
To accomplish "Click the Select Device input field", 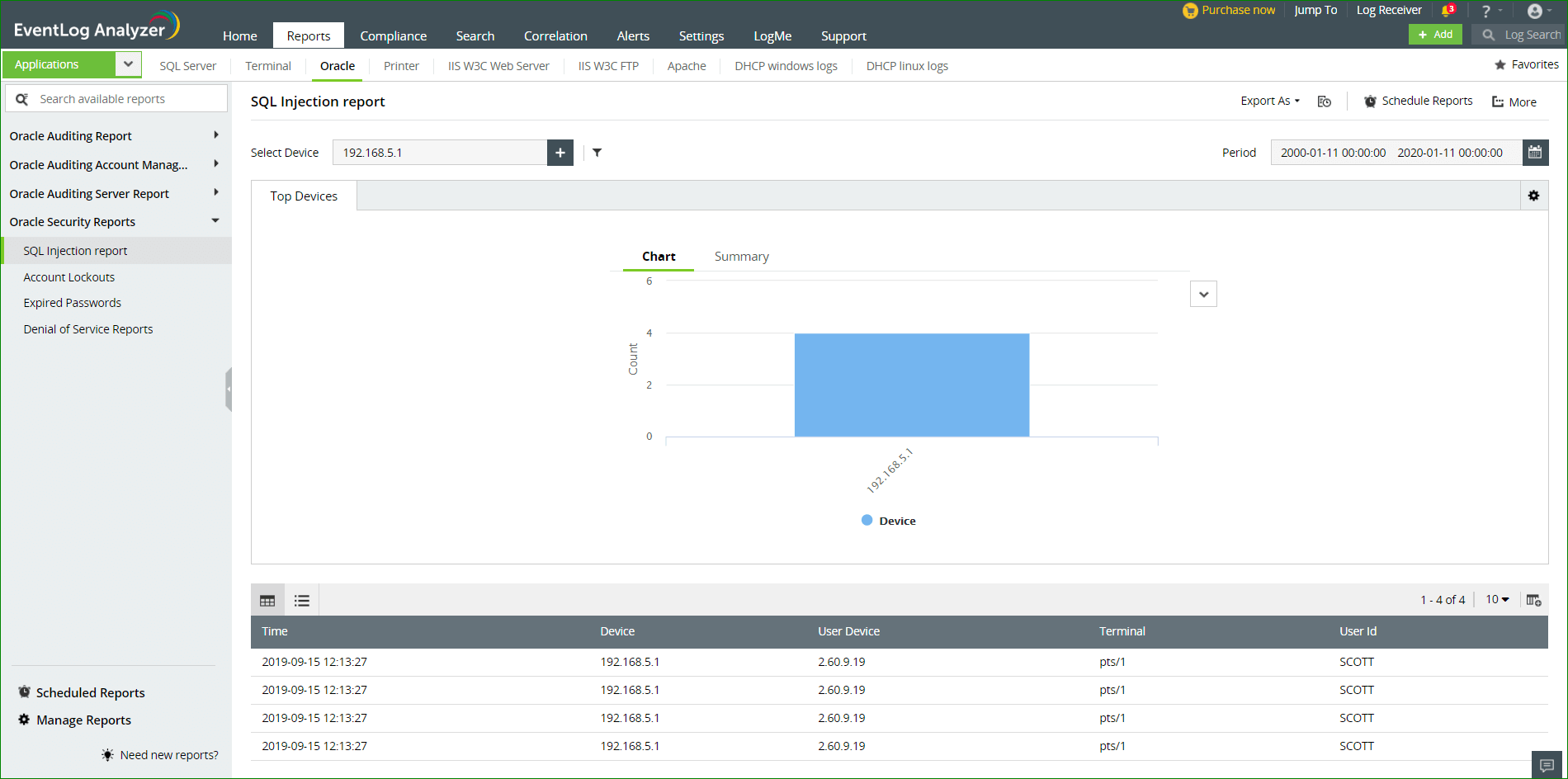I will point(440,153).
